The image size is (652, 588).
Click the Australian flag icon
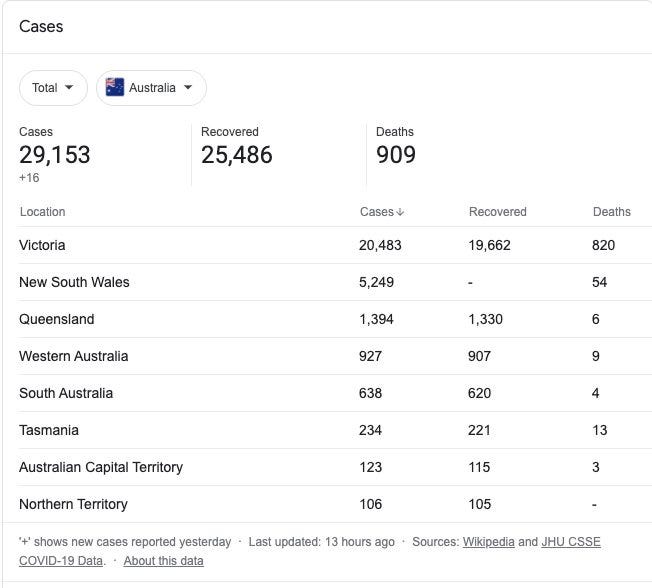[115, 87]
